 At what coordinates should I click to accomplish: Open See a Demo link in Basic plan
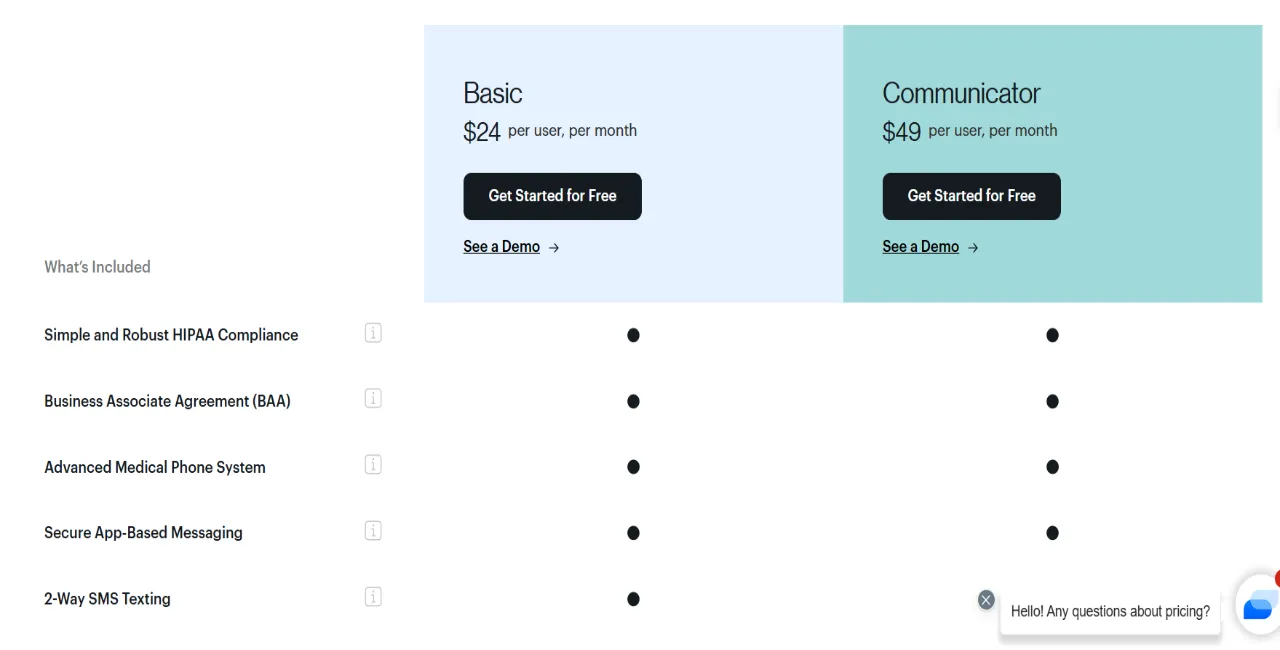(501, 247)
